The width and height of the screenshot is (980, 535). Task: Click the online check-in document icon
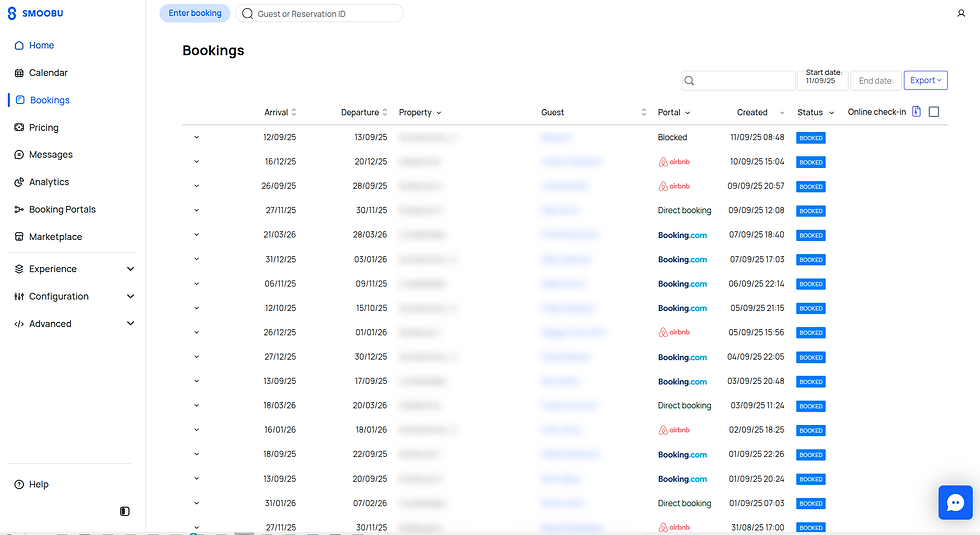916,112
